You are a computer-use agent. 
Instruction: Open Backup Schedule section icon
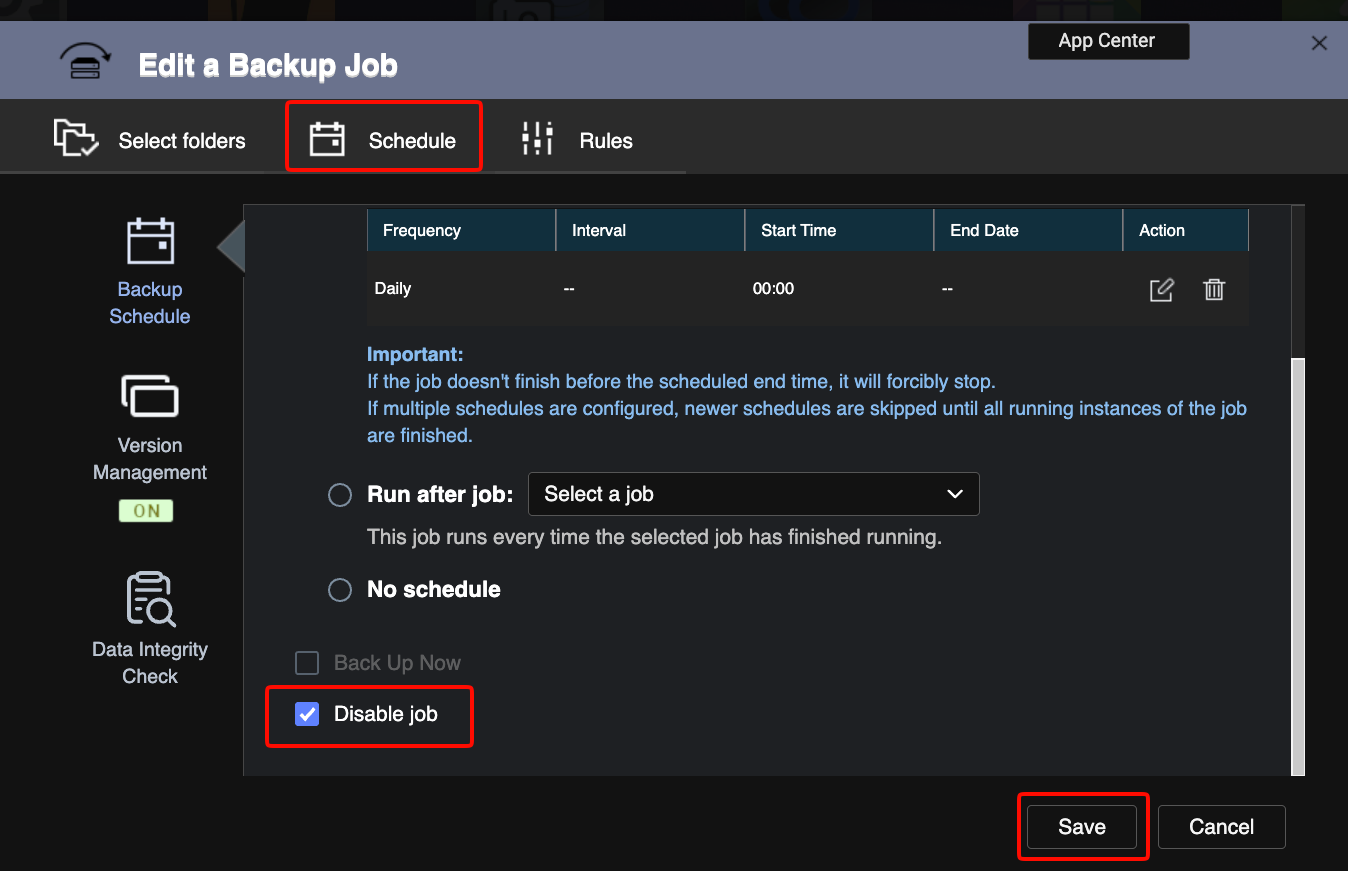click(x=150, y=241)
